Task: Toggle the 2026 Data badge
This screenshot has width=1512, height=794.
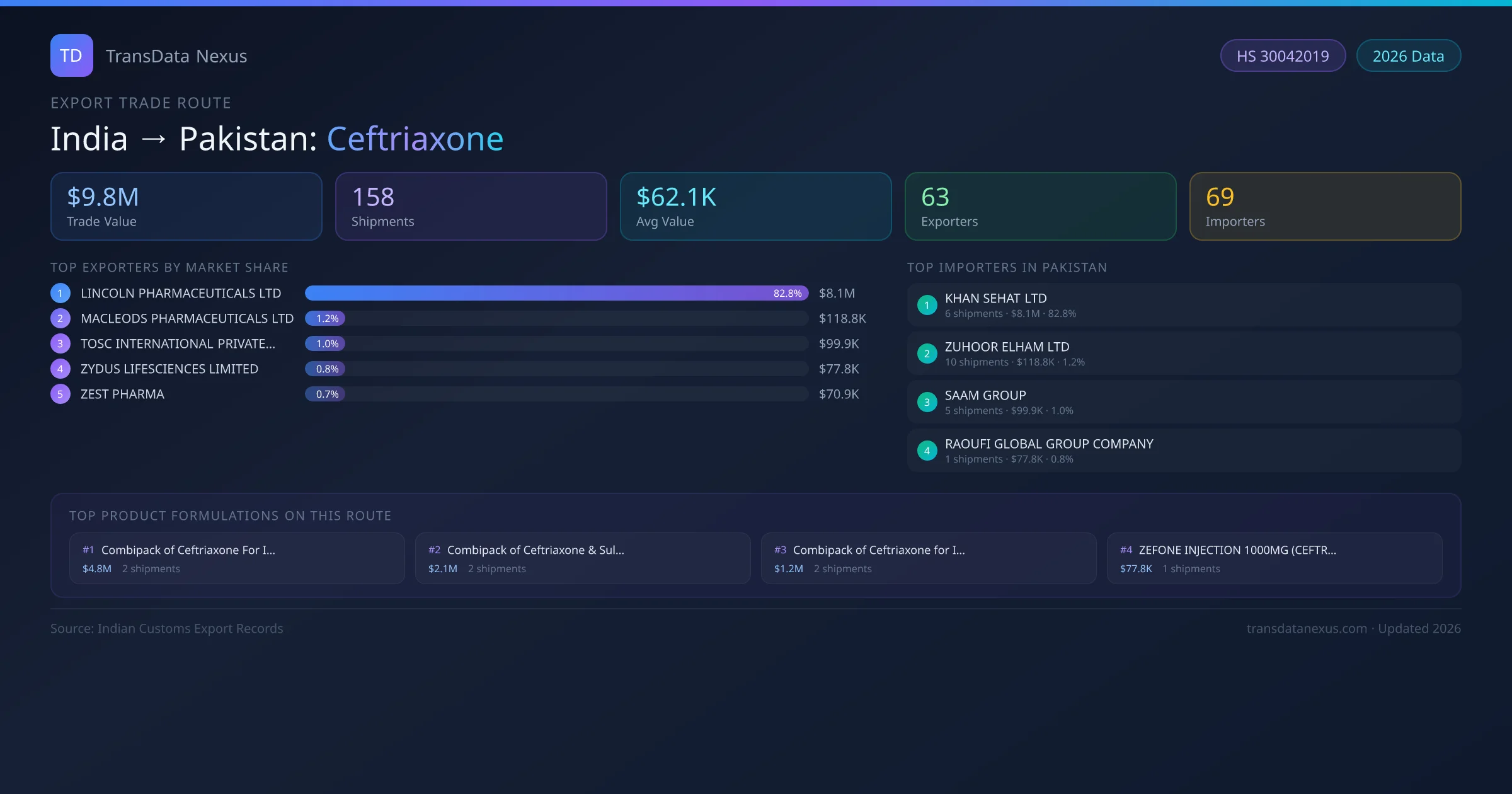Action: pyautogui.click(x=1408, y=55)
